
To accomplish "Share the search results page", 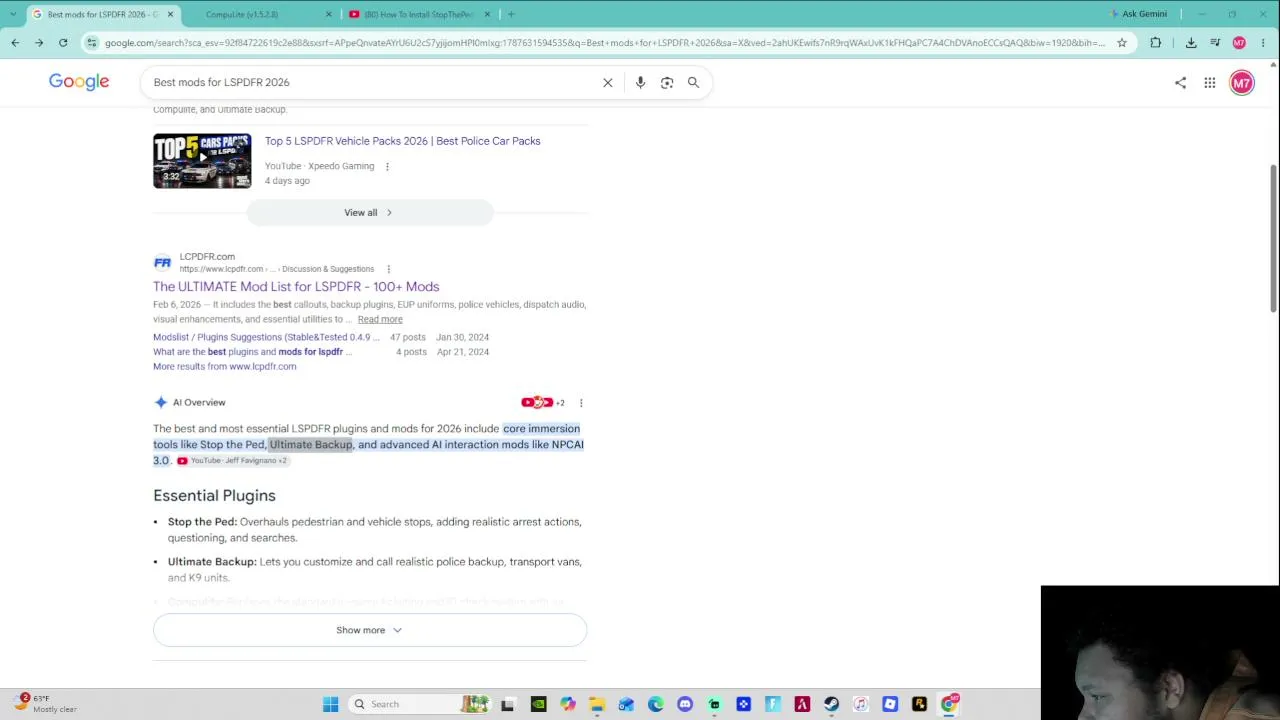I will (1180, 83).
